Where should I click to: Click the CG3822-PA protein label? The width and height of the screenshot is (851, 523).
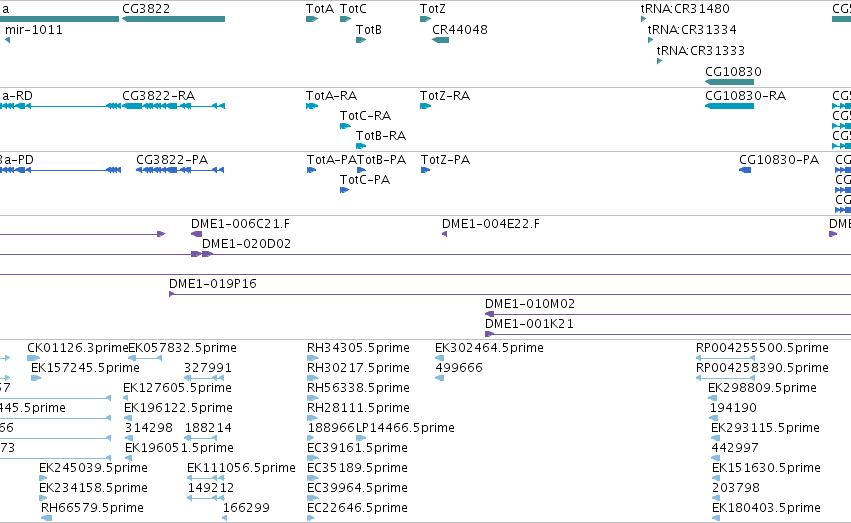(x=172, y=160)
